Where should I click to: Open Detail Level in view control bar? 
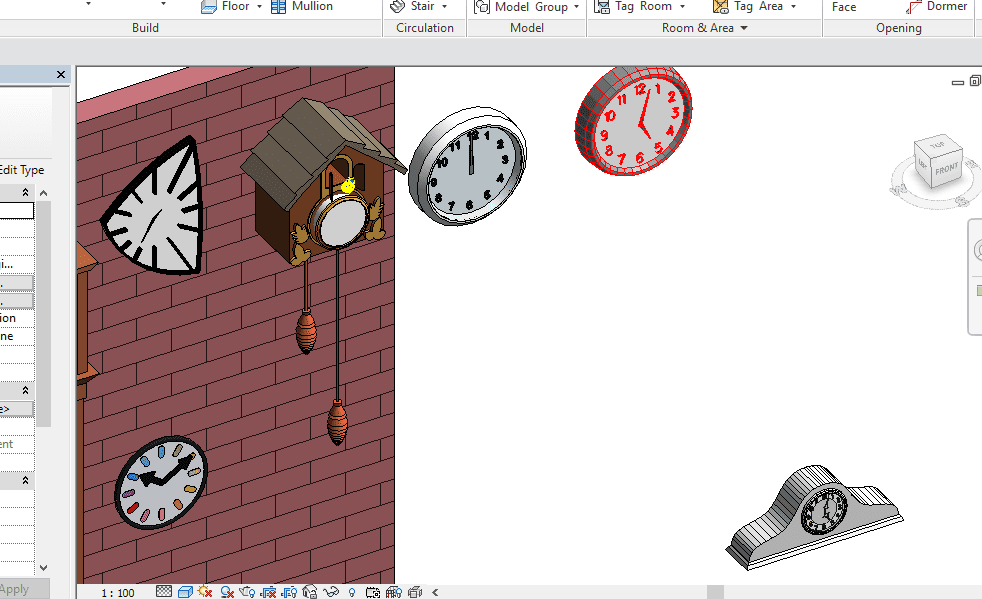click(x=164, y=592)
